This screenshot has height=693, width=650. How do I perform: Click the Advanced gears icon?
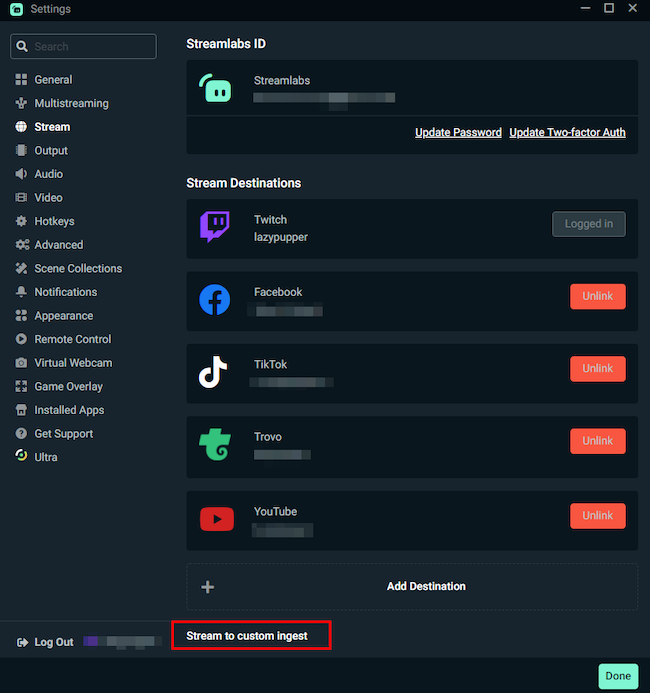click(22, 244)
